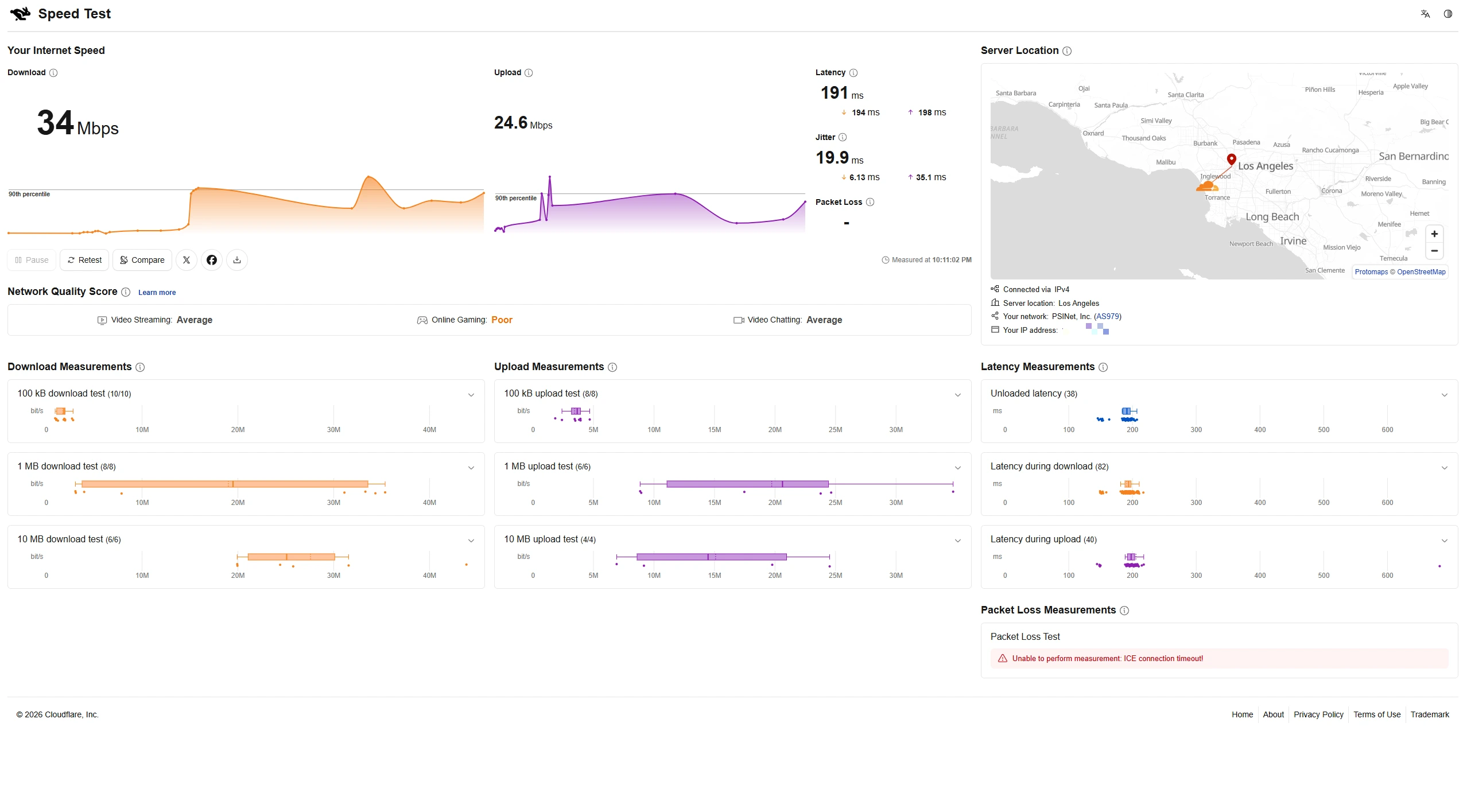Image resolution: width=1467 pixels, height=812 pixels.
Task: Open the Privacy Policy footer link
Action: pos(1318,714)
